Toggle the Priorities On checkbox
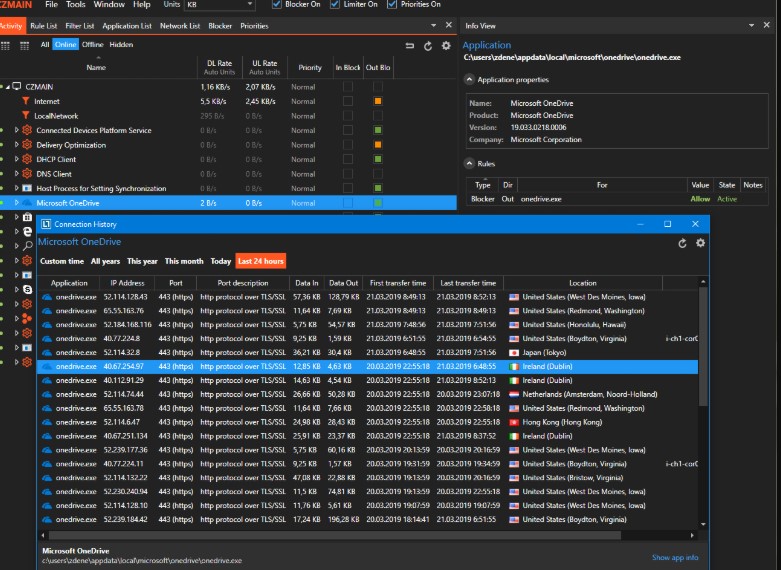781x570 pixels. coord(391,5)
